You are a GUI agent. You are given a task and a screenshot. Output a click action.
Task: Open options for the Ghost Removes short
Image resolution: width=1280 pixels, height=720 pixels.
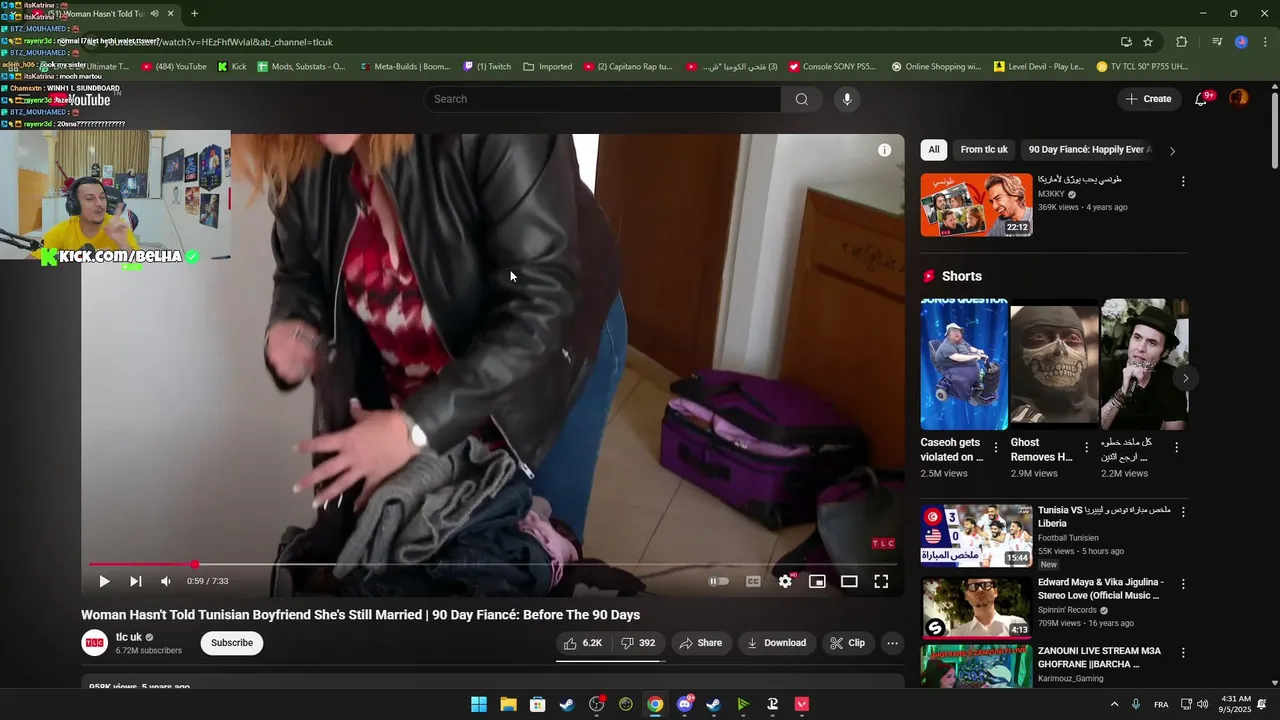(x=1086, y=448)
